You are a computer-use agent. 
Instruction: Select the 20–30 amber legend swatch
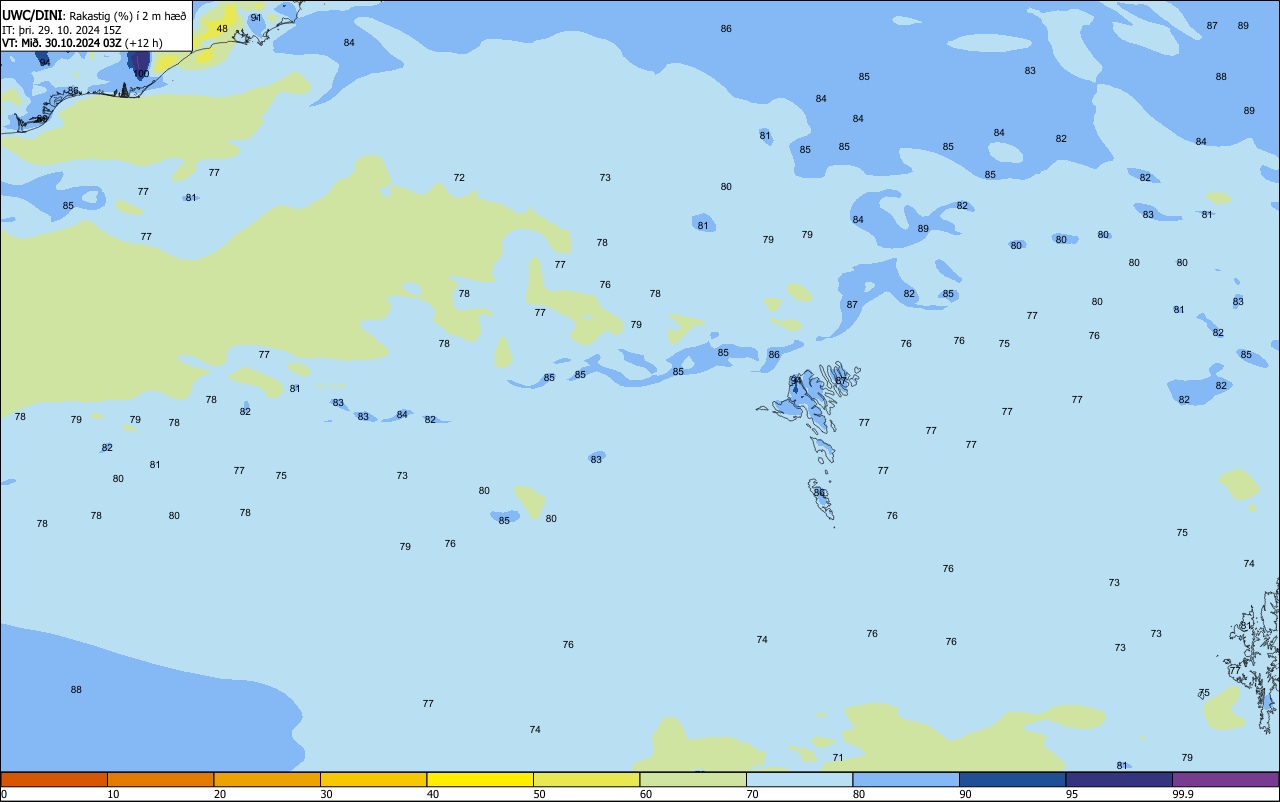pos(267,779)
